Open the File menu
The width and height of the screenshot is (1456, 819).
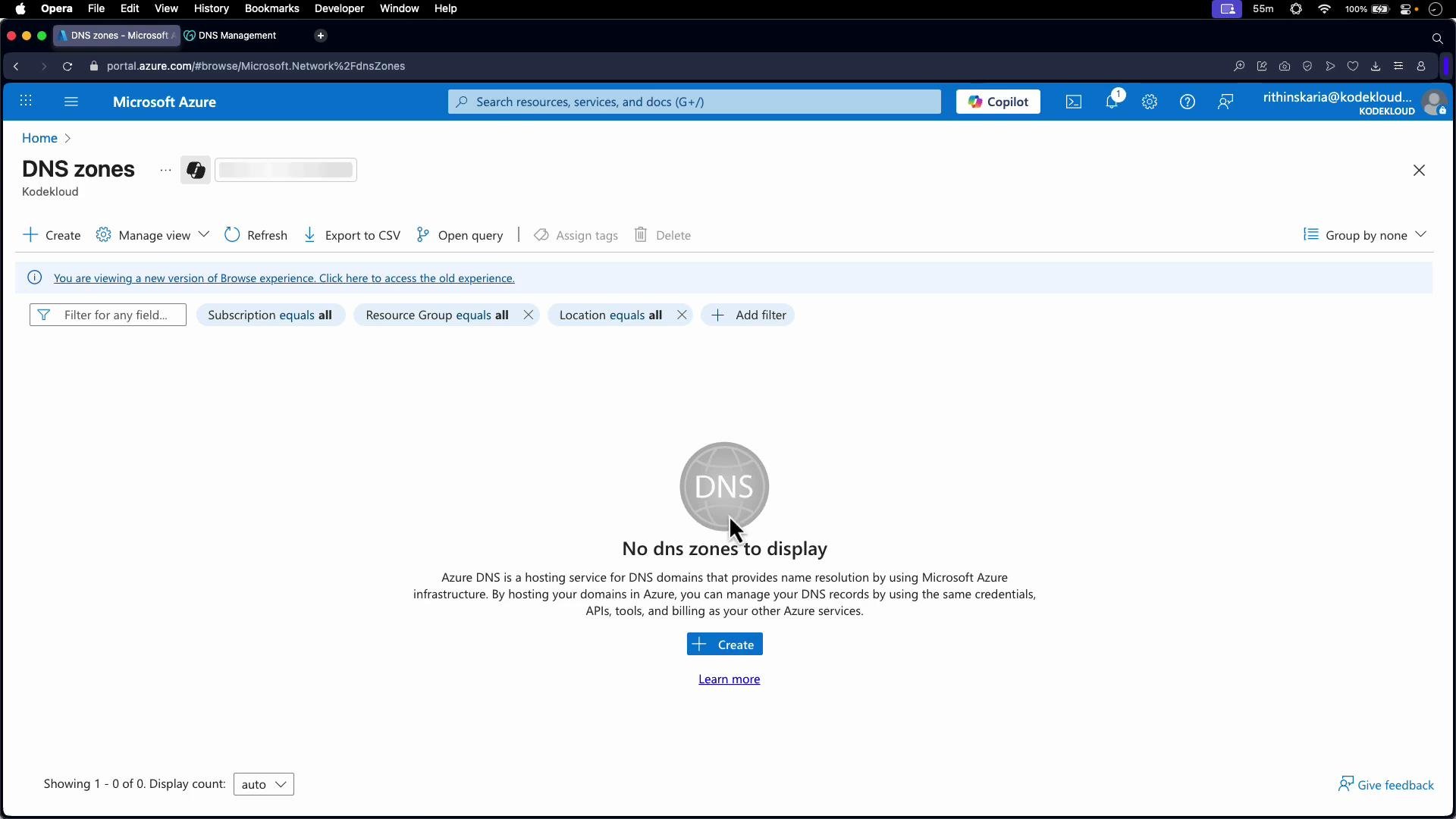pos(96,9)
